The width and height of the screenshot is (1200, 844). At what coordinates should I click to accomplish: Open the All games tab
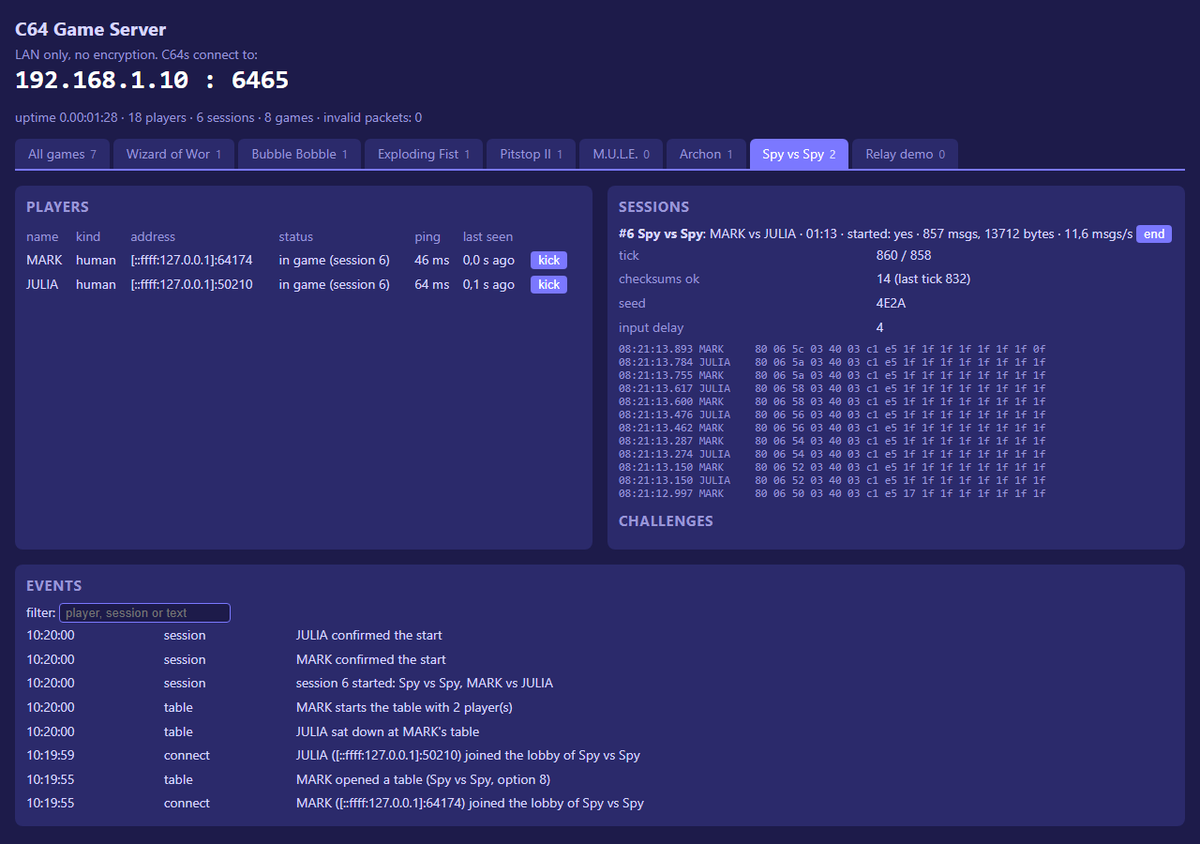coord(62,154)
